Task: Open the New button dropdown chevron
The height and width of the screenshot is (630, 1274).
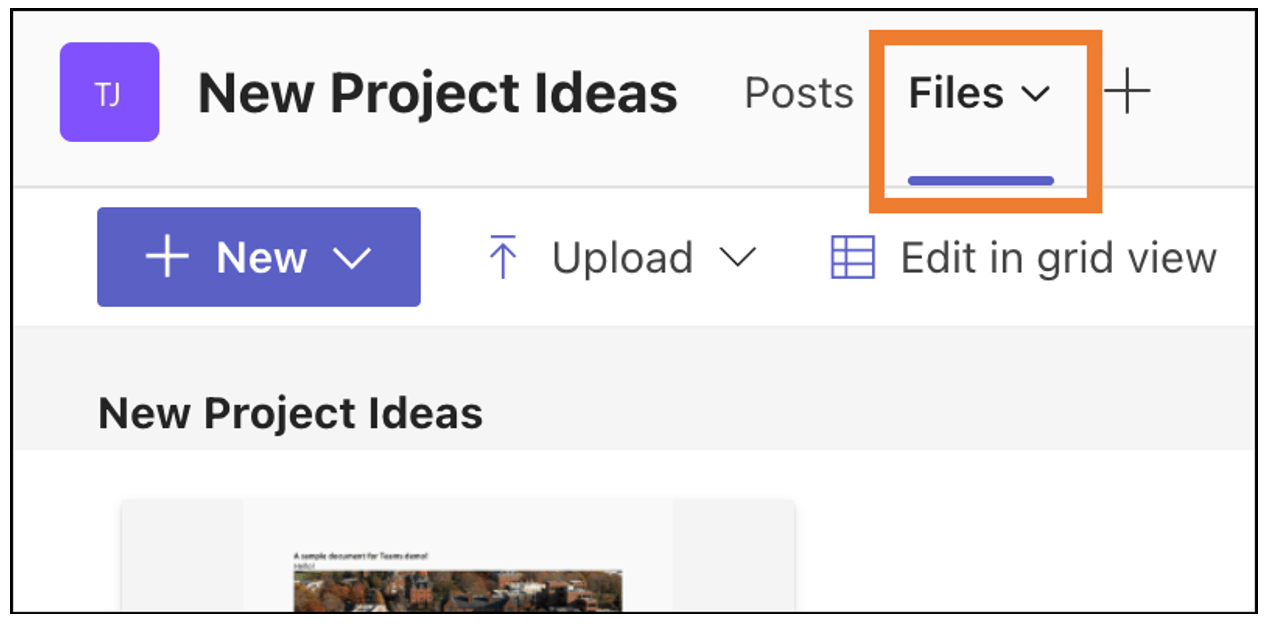Action: pos(351,259)
